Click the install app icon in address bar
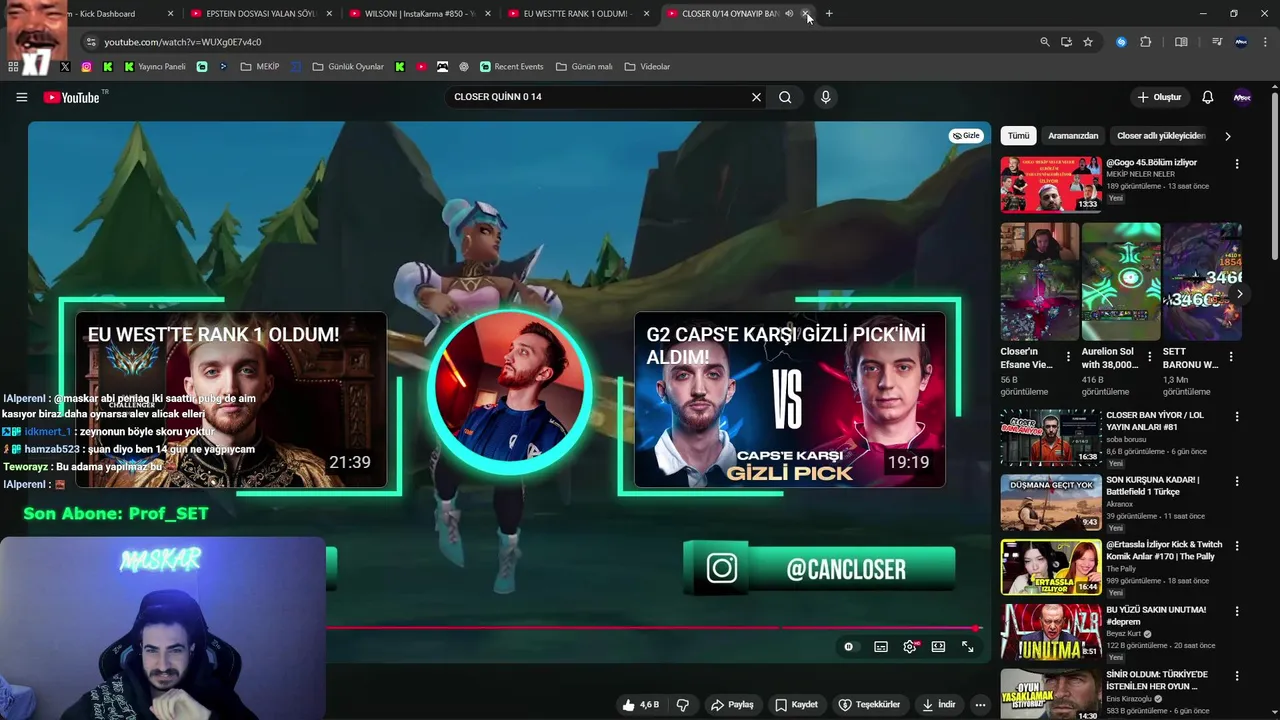The image size is (1280, 720). tap(1066, 42)
